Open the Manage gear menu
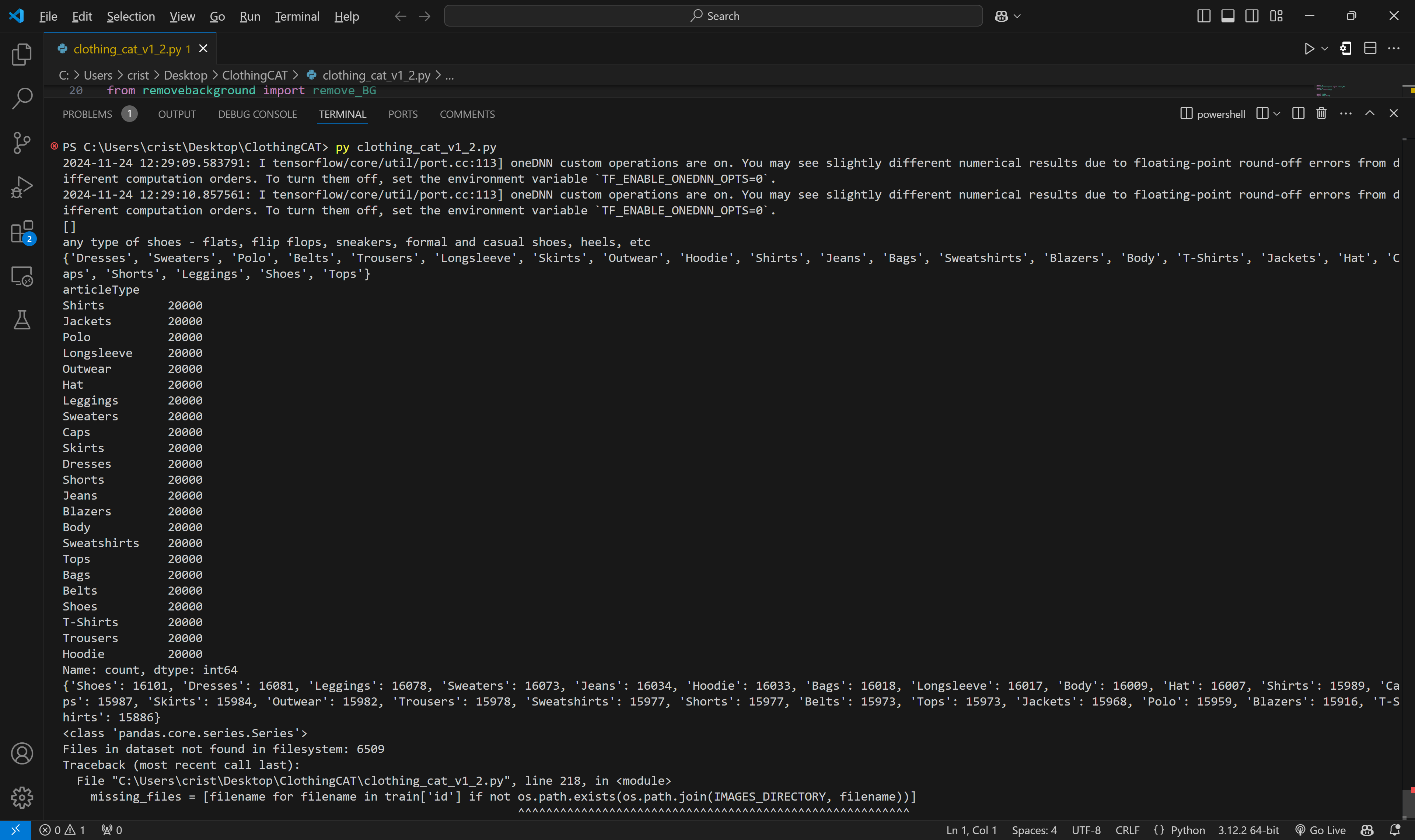The image size is (1415, 840). pos(21,798)
